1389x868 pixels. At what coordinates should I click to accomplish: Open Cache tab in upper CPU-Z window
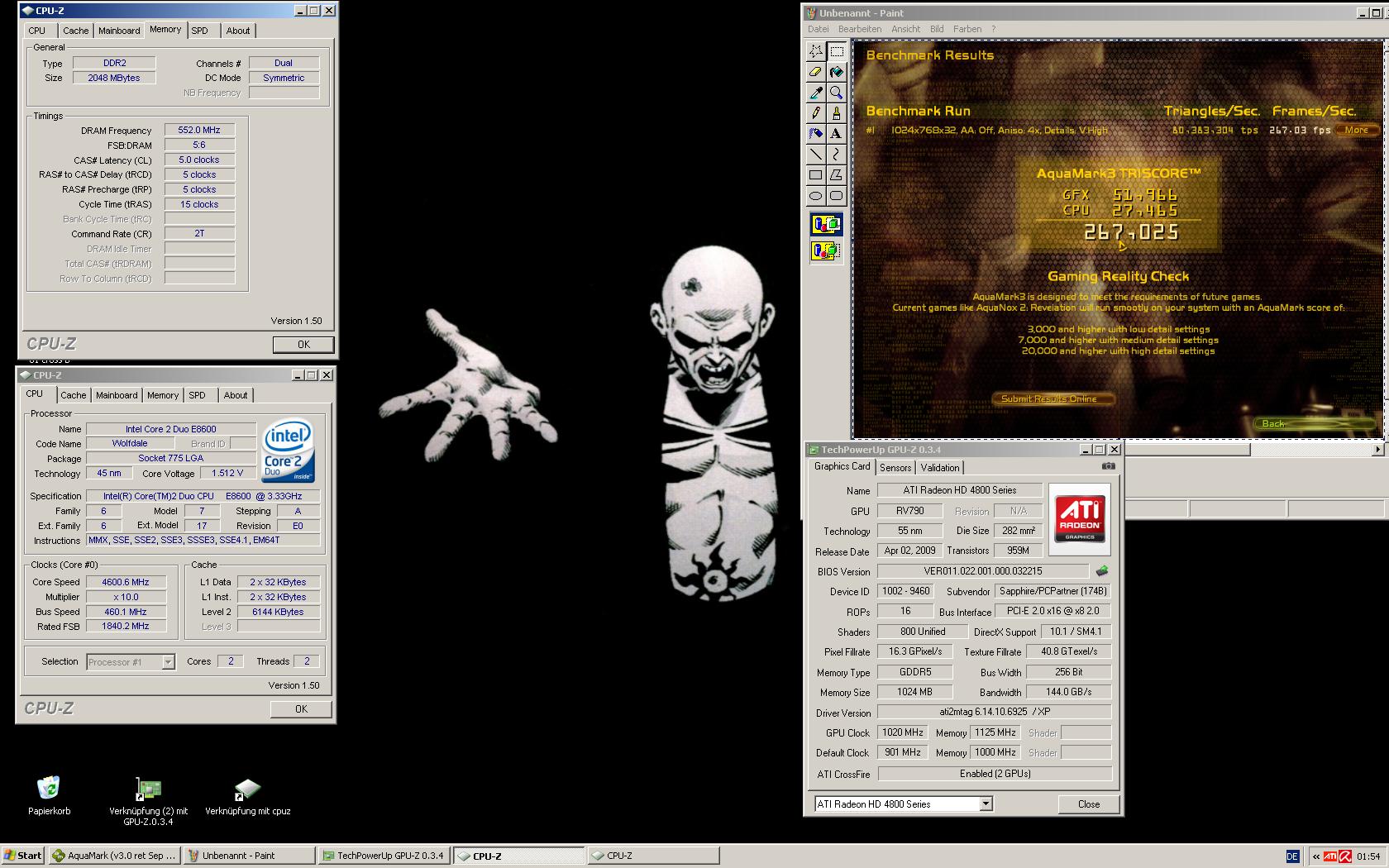coord(75,31)
